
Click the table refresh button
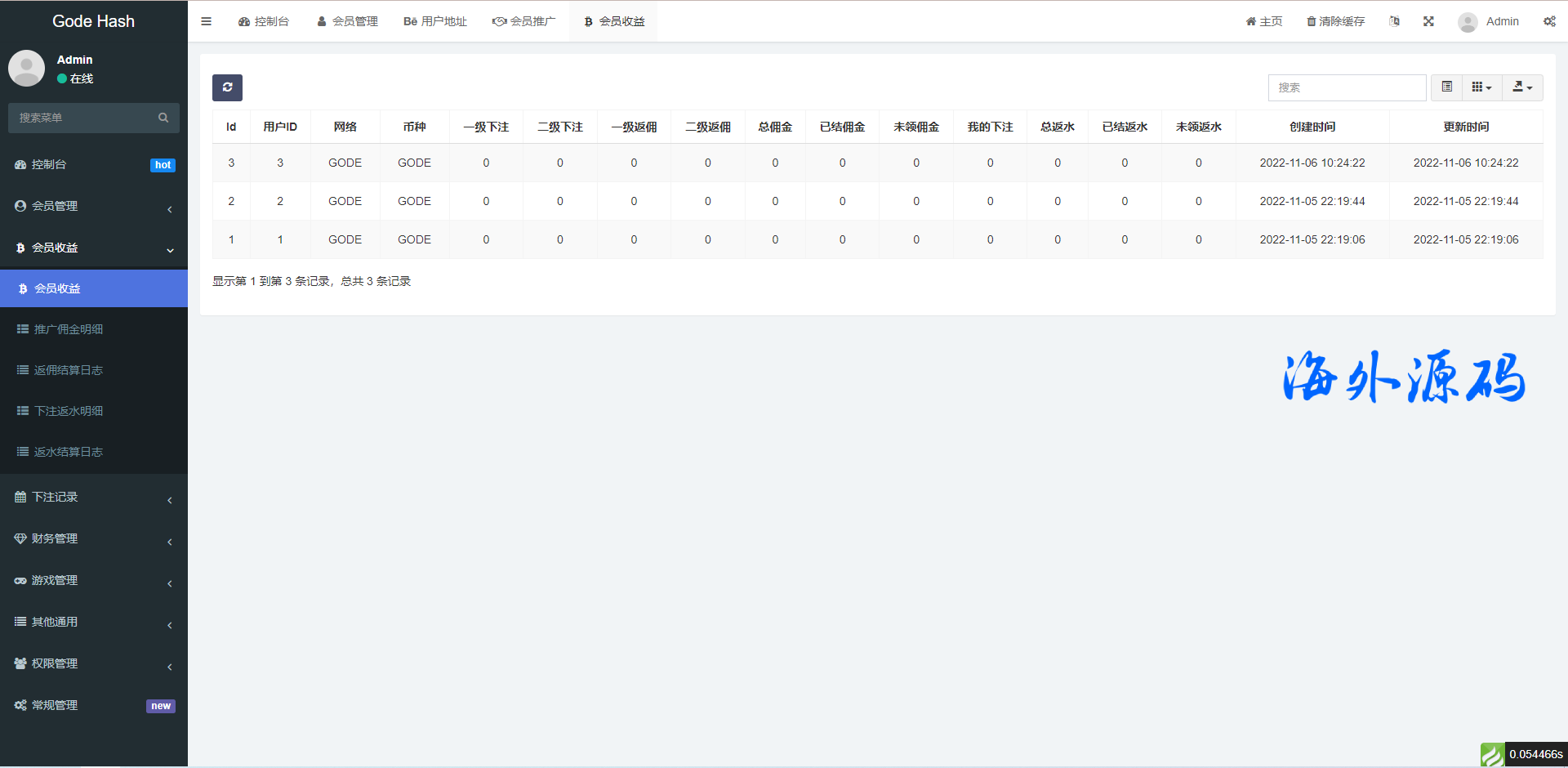227,87
